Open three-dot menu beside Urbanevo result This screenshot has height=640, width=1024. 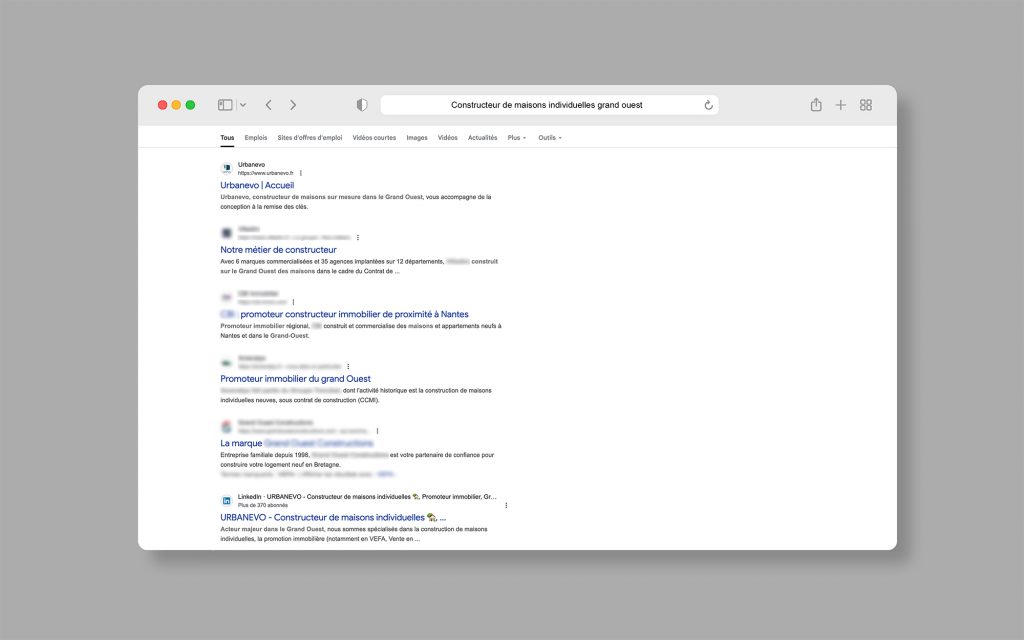tap(301, 173)
